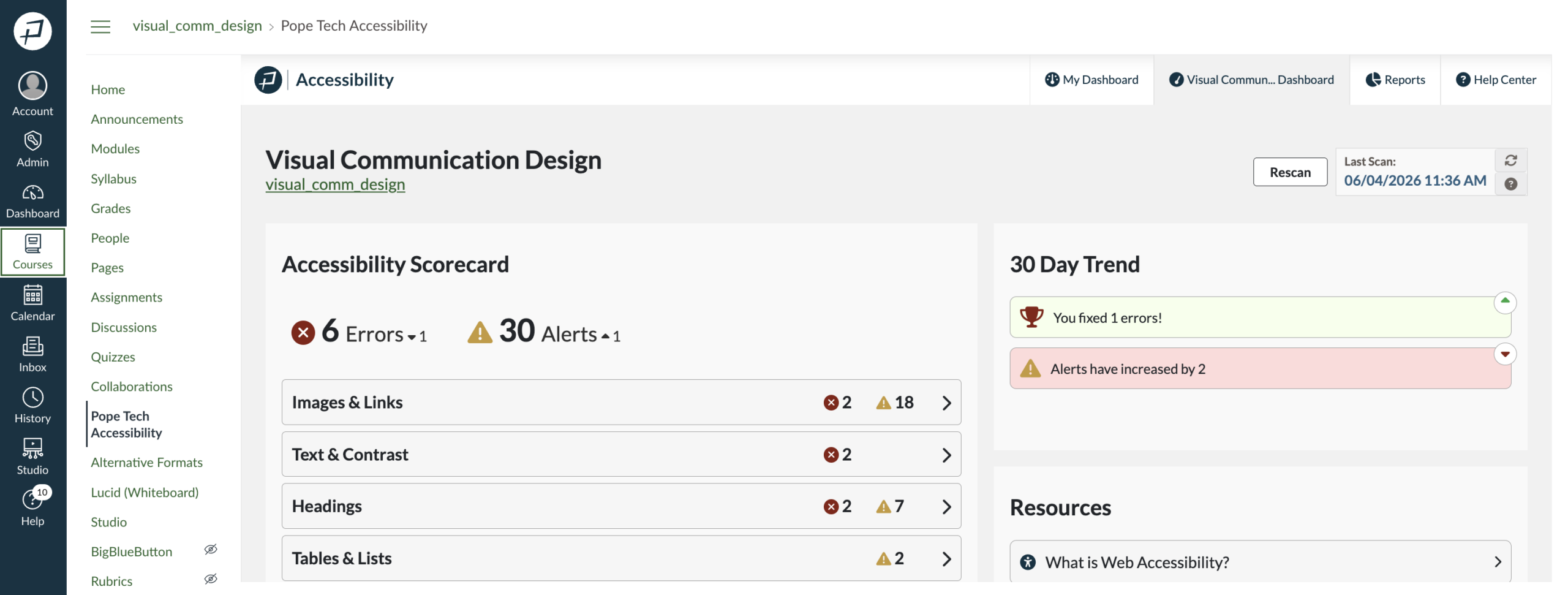The height and width of the screenshot is (595, 1568).
Task: Click the red error icon beside 6 Errors
Action: pyautogui.click(x=303, y=333)
